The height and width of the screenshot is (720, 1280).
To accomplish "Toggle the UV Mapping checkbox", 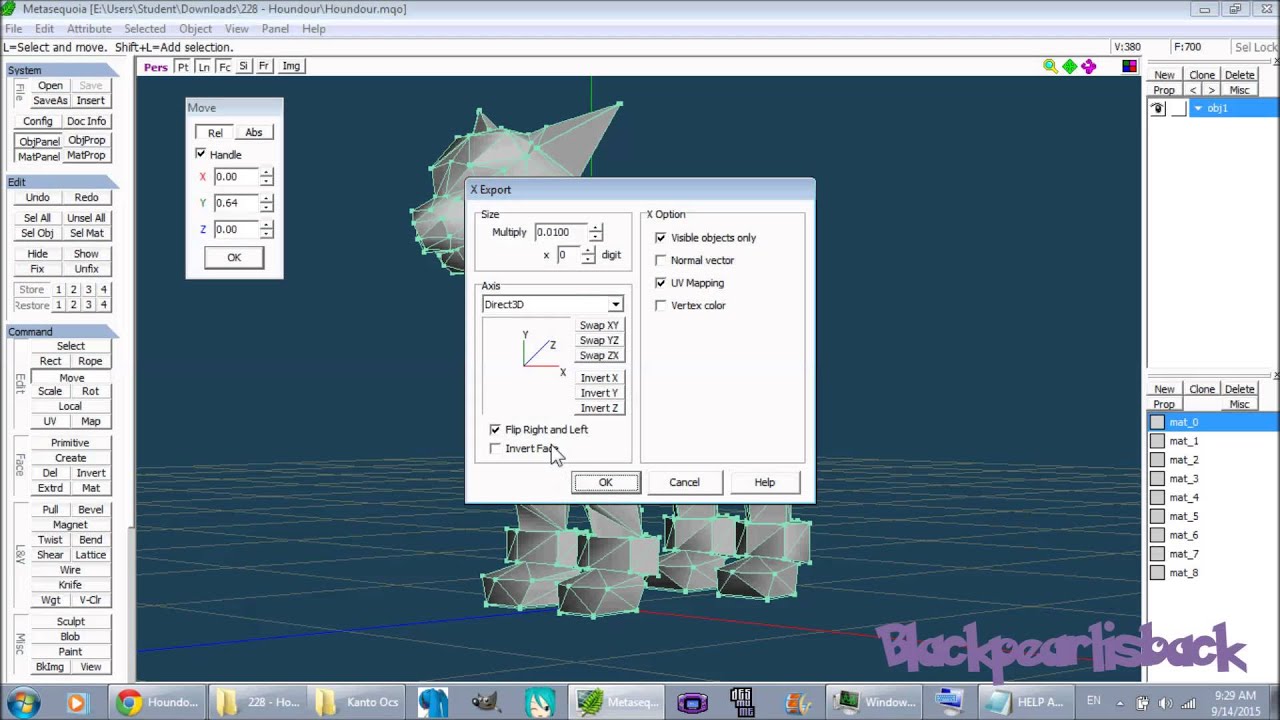I will 660,283.
